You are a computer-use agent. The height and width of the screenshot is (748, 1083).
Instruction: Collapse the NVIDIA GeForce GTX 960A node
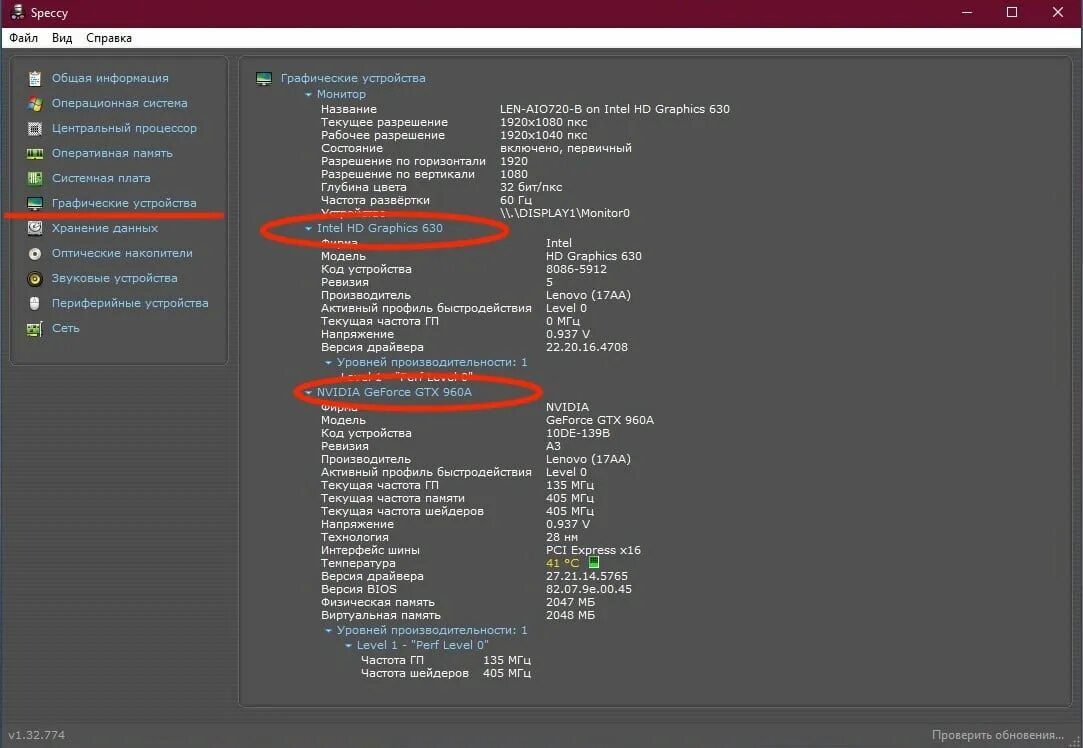(308, 392)
